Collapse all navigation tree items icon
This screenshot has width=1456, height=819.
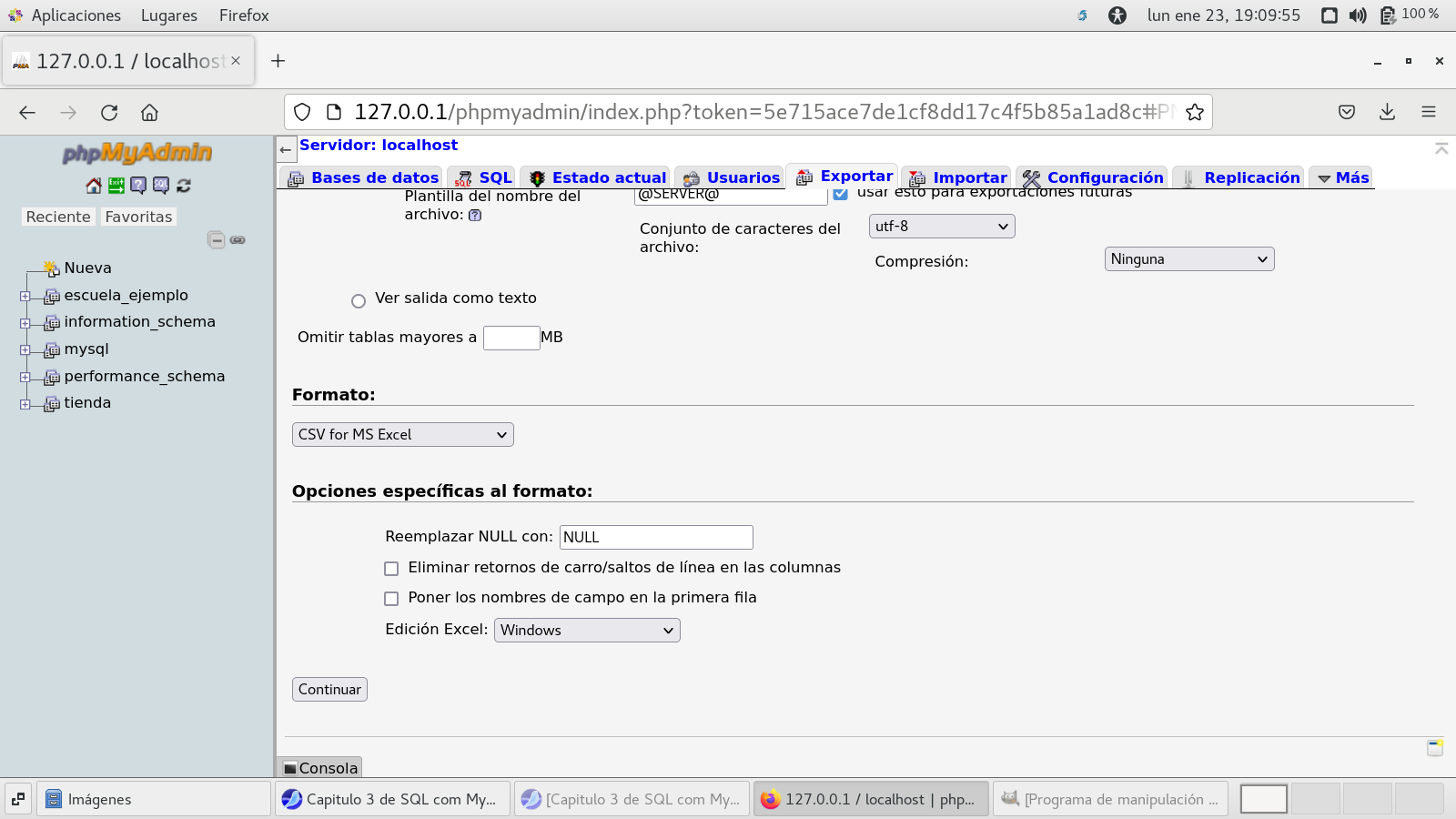click(x=216, y=240)
